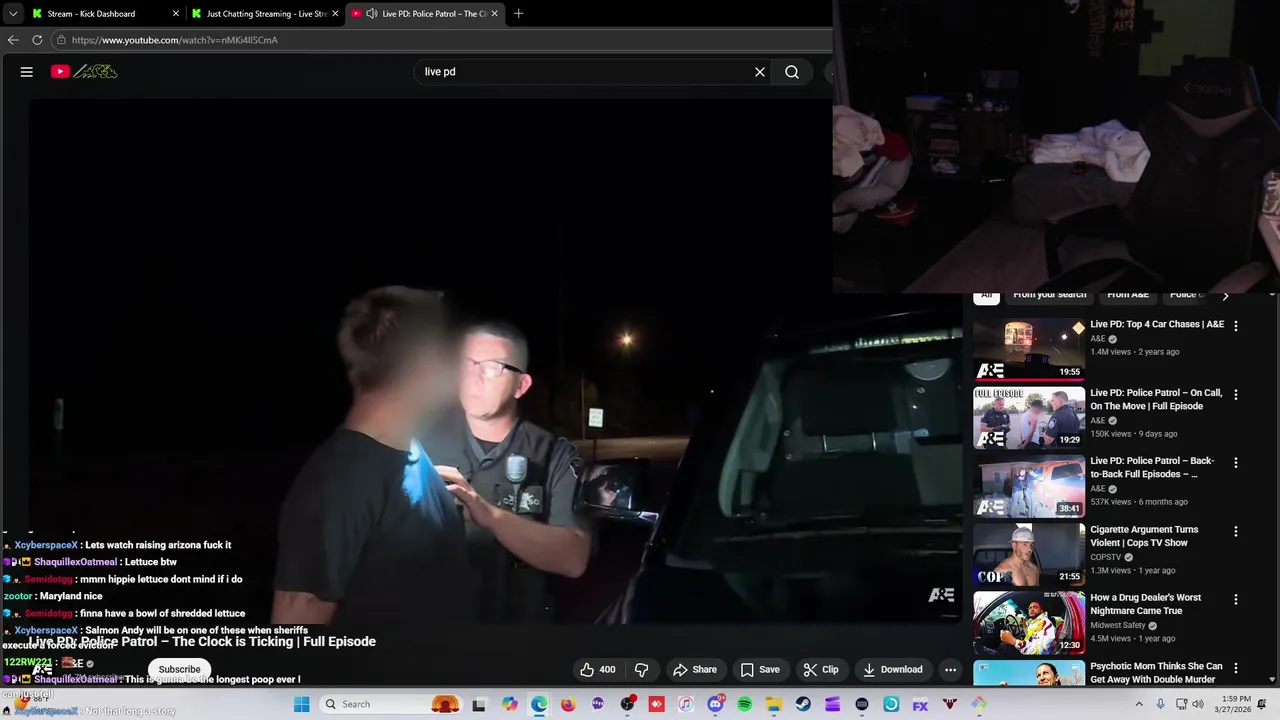Open the browser tab search dropdown

coord(13,14)
